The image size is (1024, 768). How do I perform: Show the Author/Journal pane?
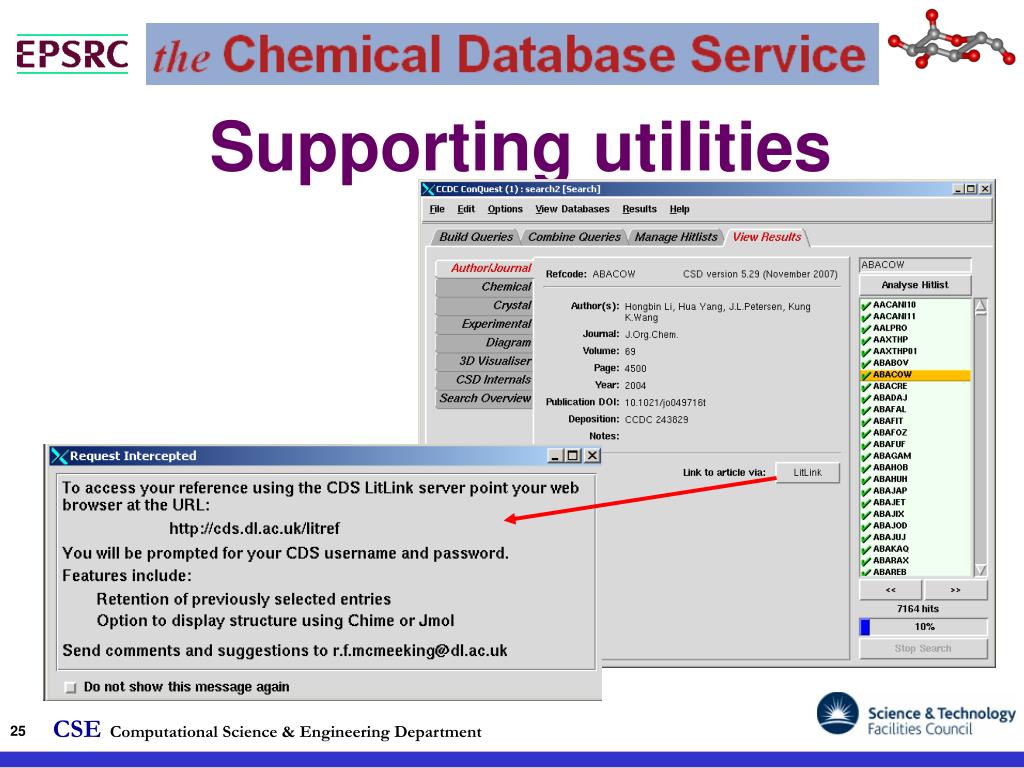coord(484,268)
